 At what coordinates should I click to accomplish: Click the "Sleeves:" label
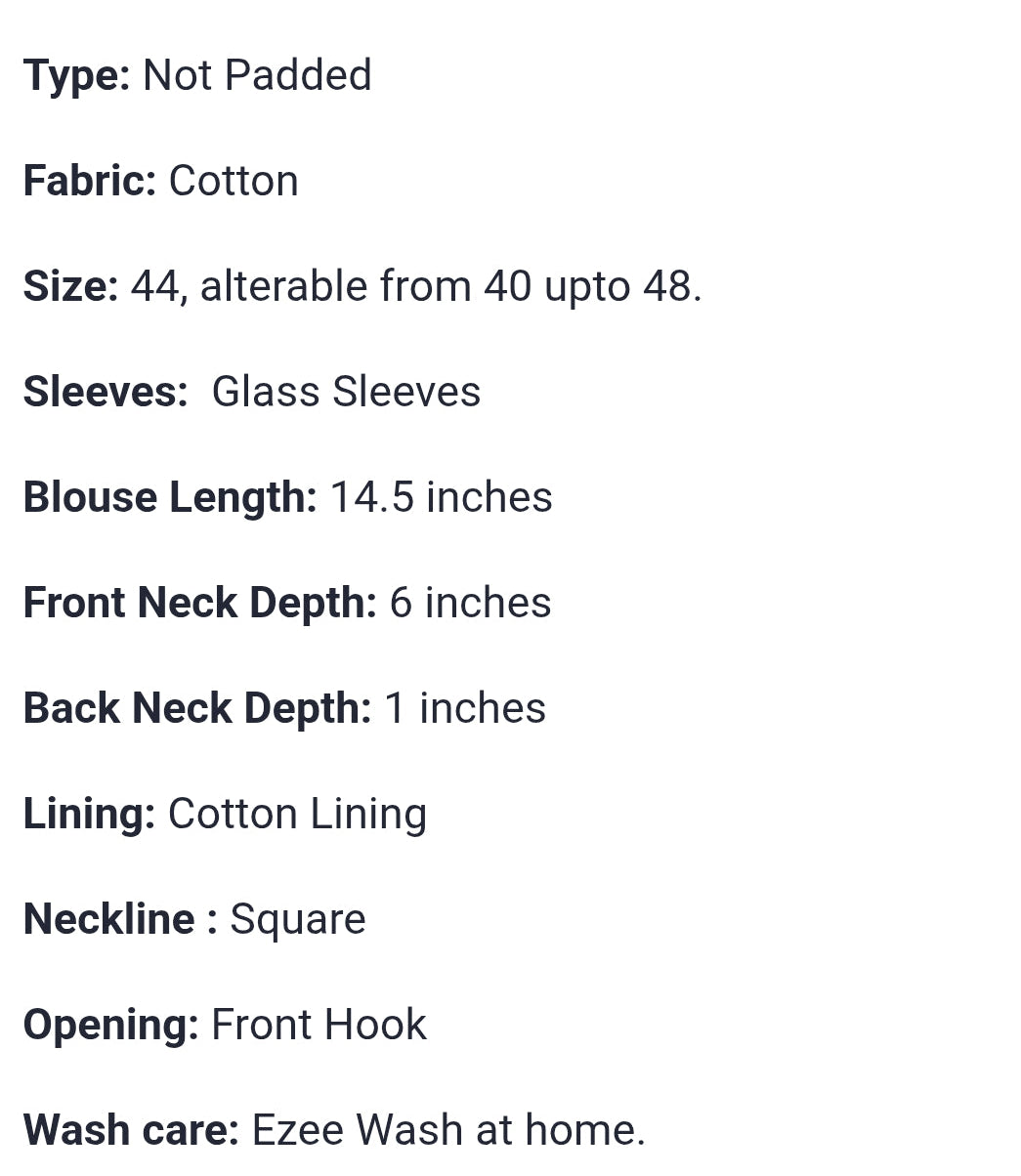[x=106, y=393]
